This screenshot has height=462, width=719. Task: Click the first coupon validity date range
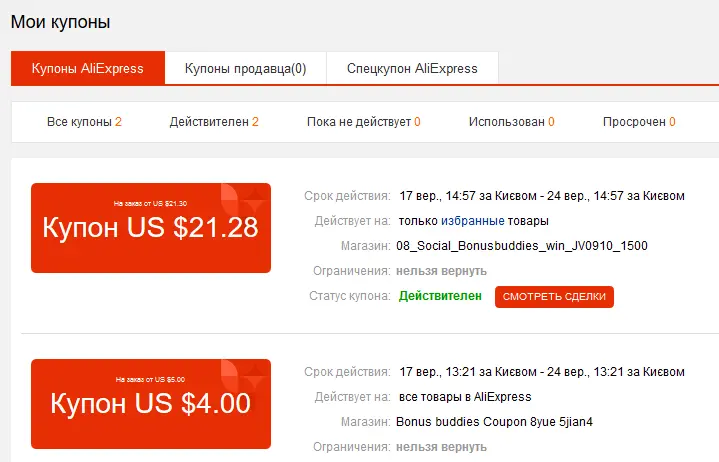(x=542, y=196)
